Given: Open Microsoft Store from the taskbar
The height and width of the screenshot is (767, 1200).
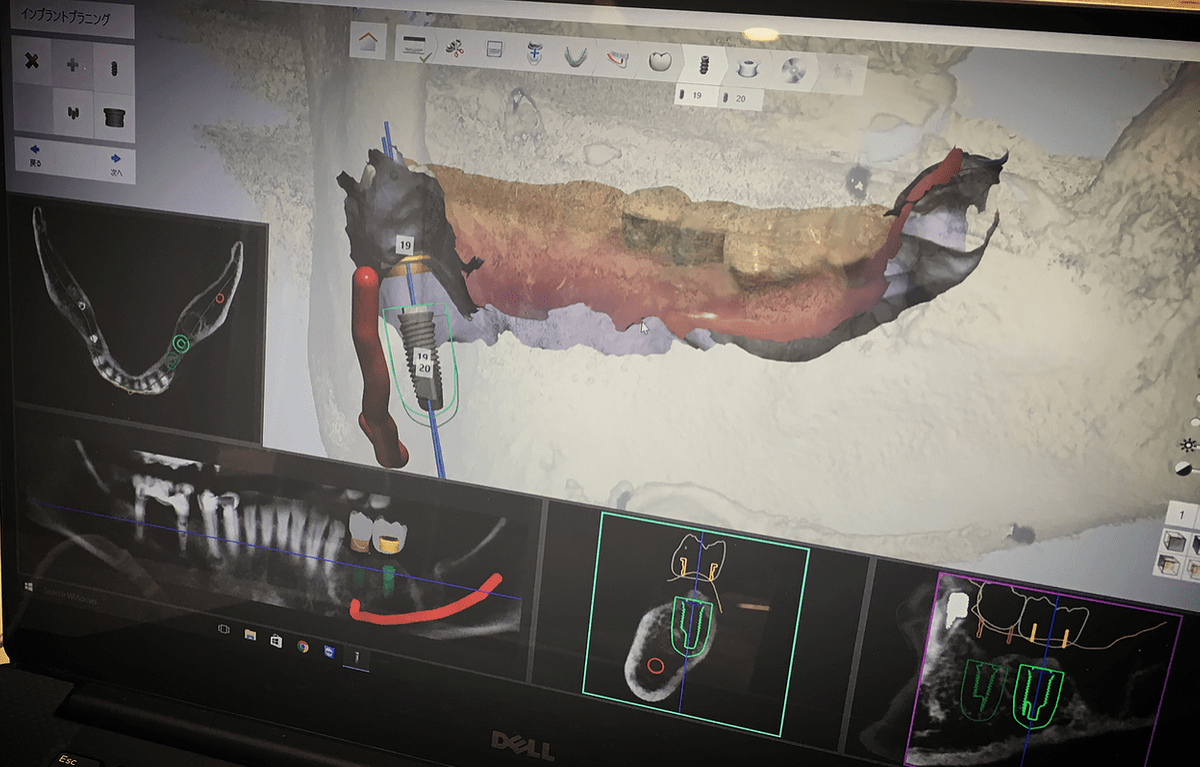Looking at the screenshot, I should point(276,640).
